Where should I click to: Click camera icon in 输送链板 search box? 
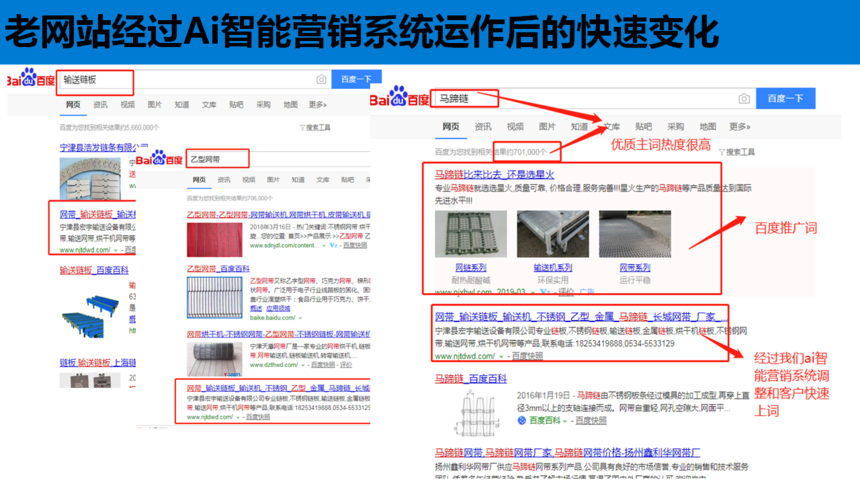point(321,80)
